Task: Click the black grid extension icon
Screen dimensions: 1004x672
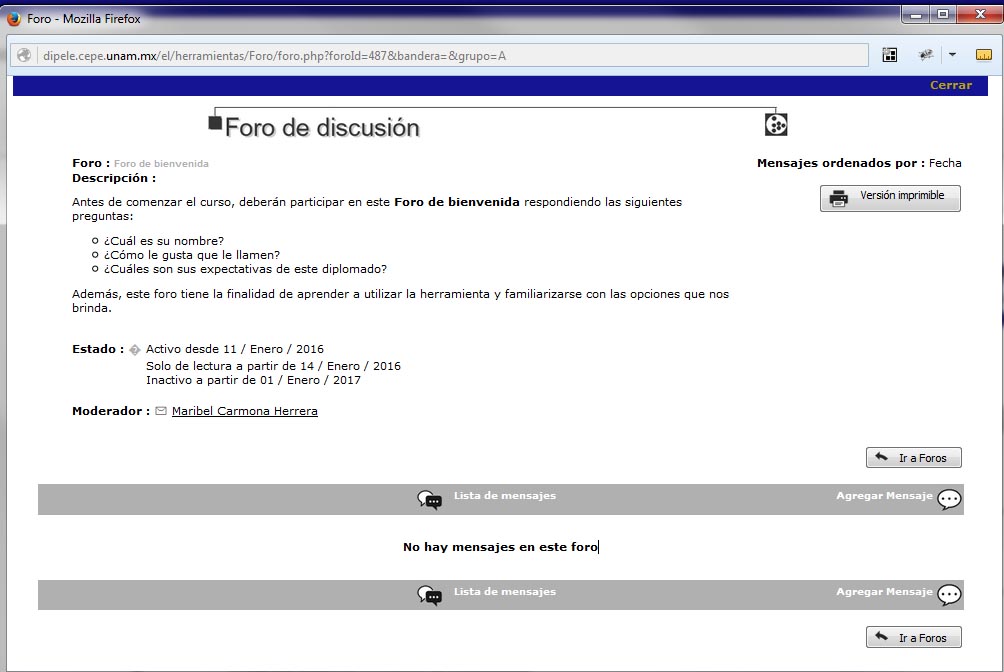Action: (889, 55)
